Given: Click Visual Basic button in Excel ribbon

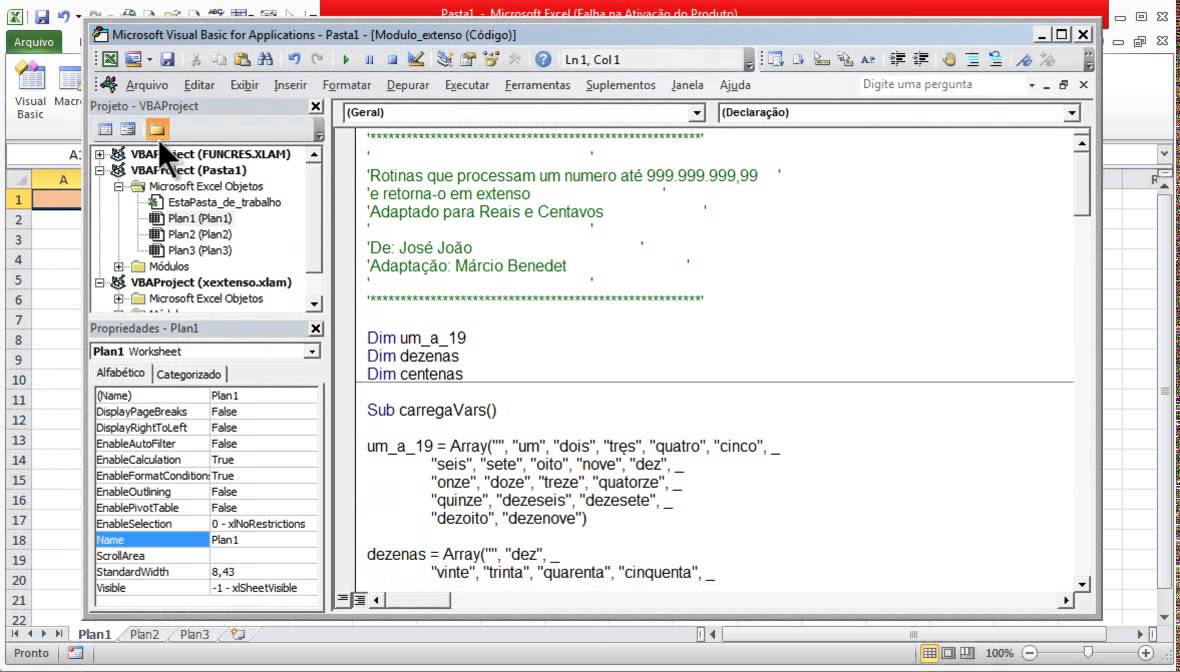Looking at the screenshot, I should [x=30, y=92].
